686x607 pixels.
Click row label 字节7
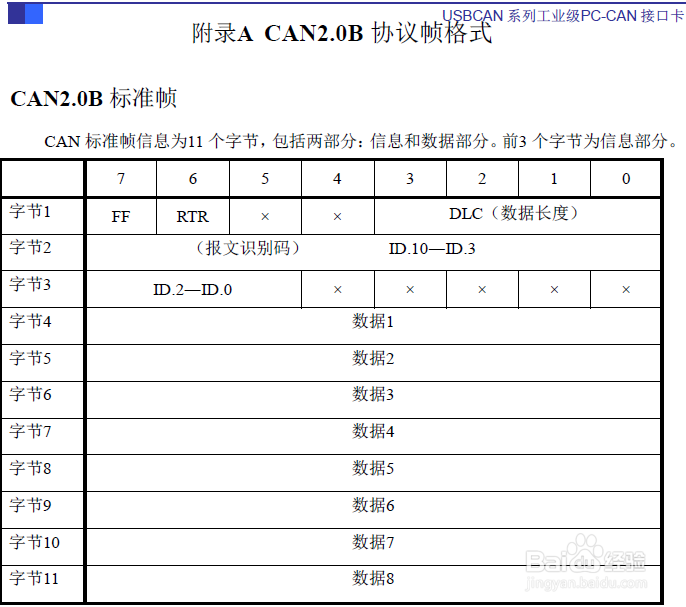(30, 432)
